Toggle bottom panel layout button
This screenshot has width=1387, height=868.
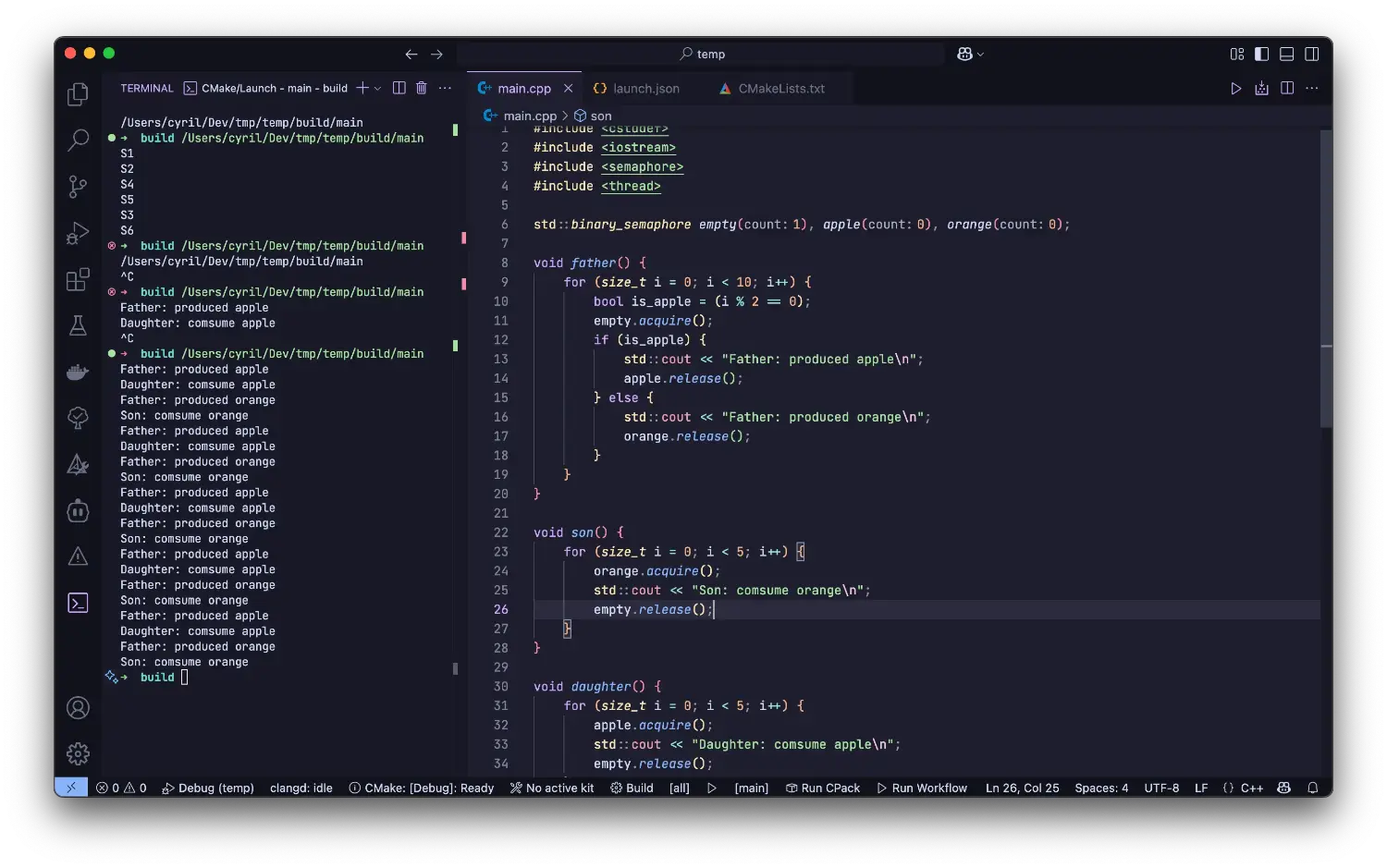point(1286,55)
